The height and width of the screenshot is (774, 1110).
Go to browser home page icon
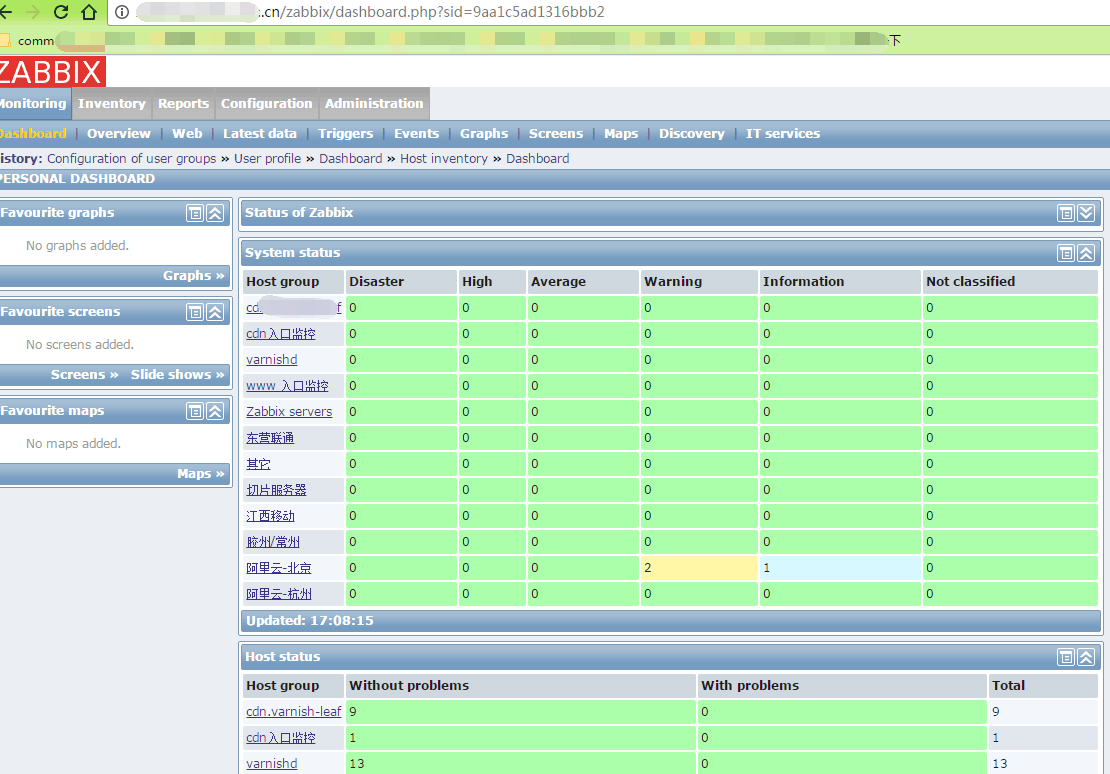[89, 12]
